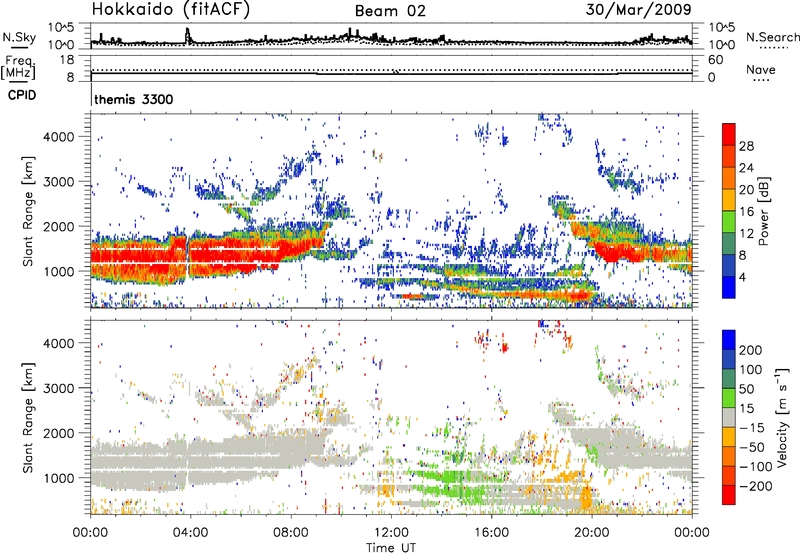Click the '60' Nave axis tick label

point(715,60)
